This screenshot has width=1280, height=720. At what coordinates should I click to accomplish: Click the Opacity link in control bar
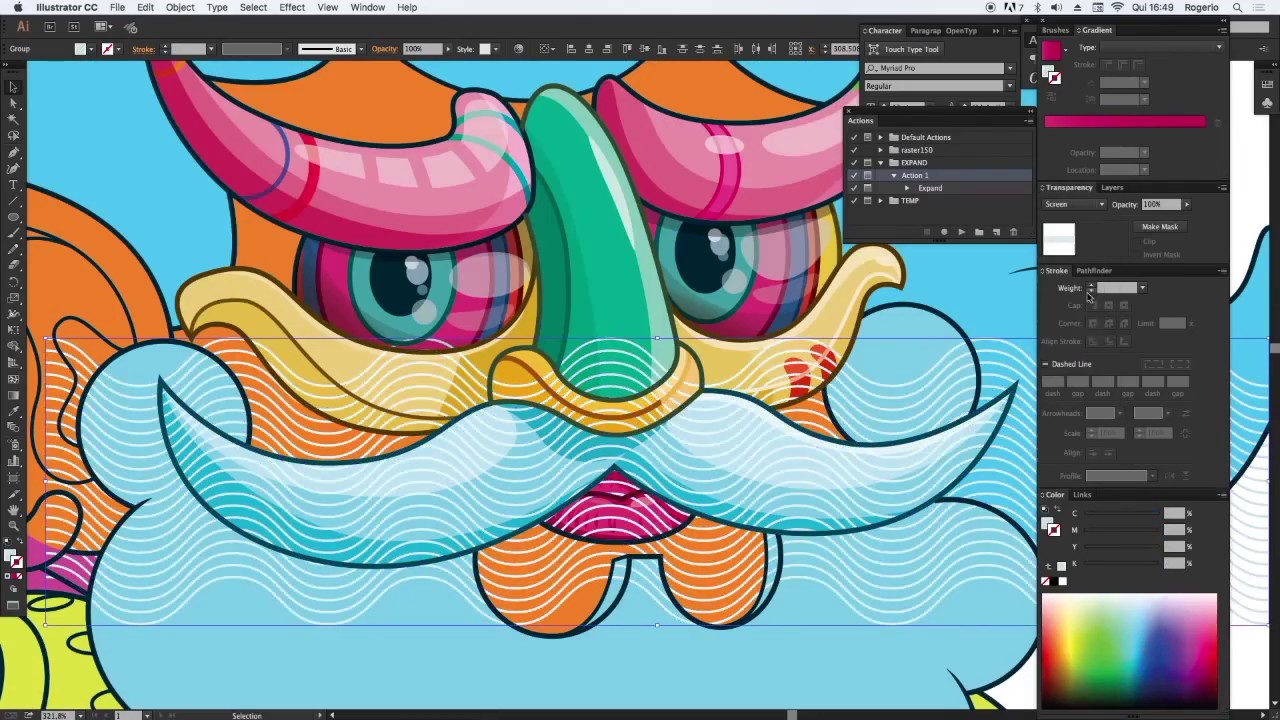click(x=384, y=49)
